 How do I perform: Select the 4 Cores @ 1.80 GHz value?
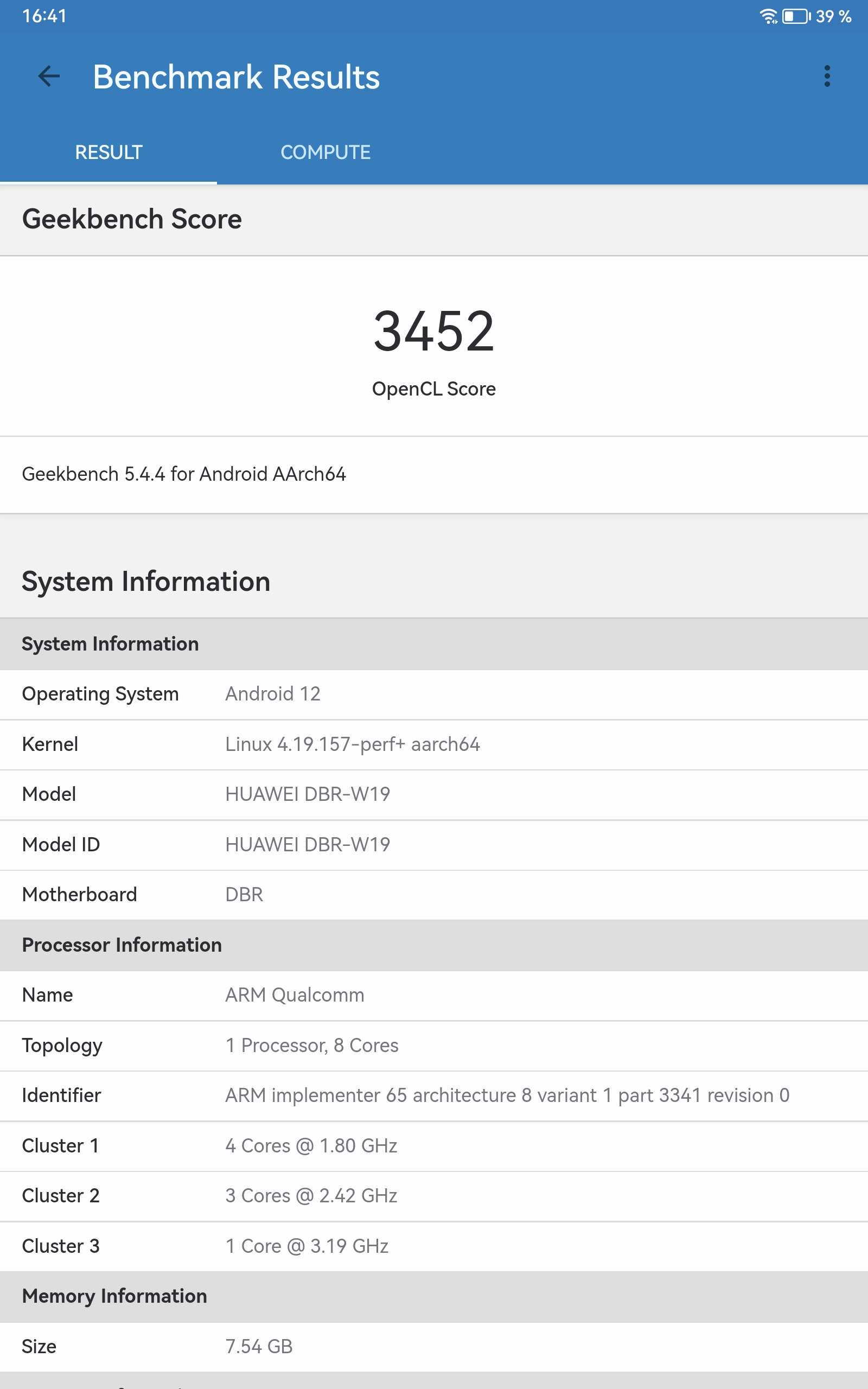[311, 1146]
